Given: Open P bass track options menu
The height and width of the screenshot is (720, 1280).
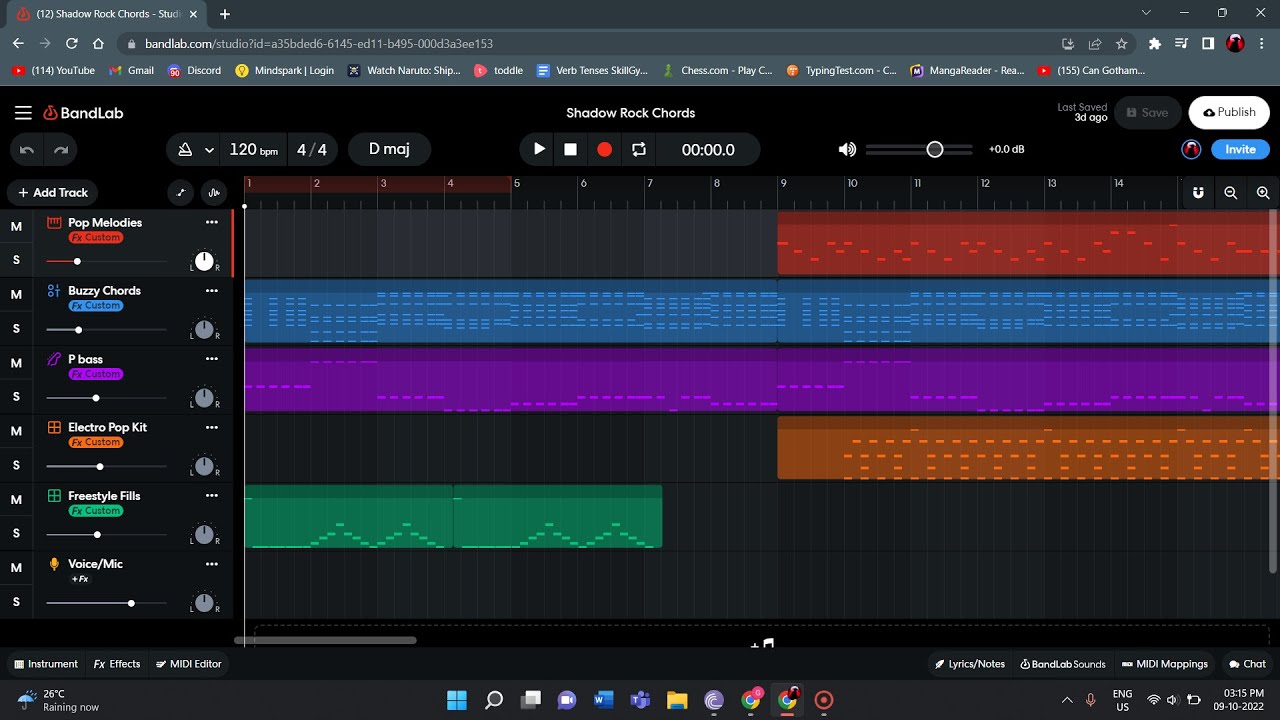Looking at the screenshot, I should tap(211, 358).
